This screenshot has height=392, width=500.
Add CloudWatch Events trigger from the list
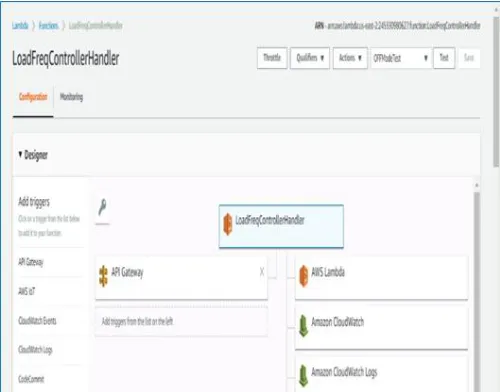click(x=37, y=321)
